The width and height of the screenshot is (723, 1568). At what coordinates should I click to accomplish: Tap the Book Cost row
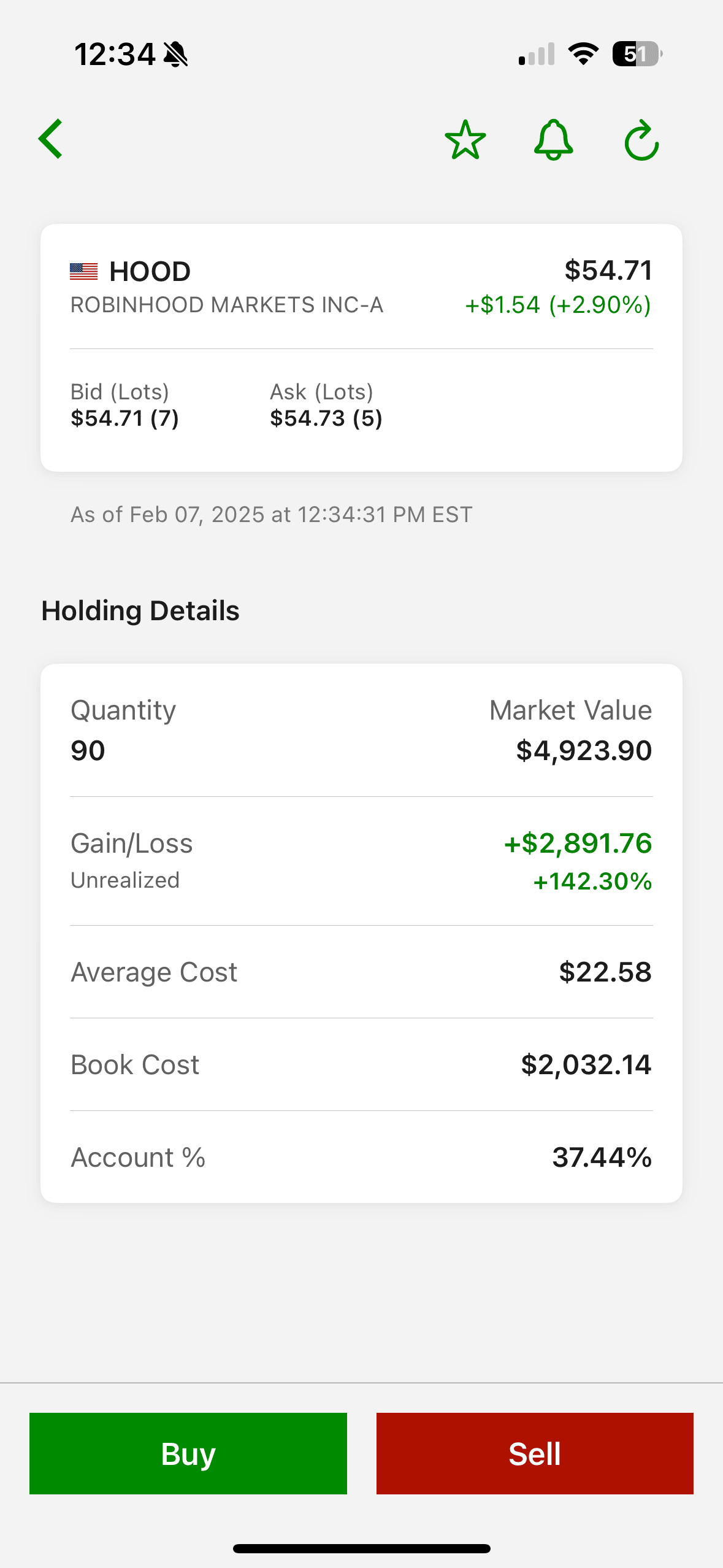361,1065
